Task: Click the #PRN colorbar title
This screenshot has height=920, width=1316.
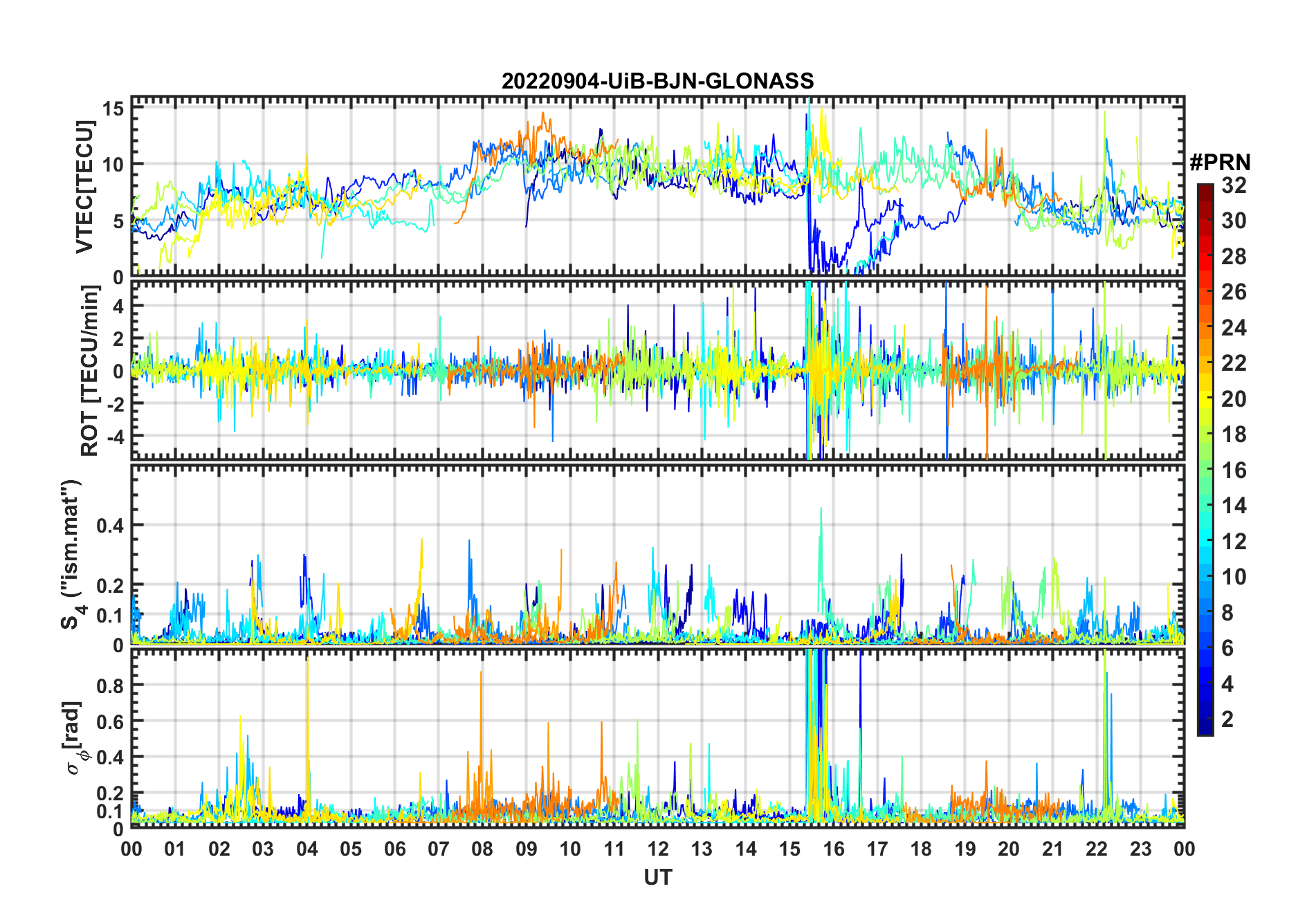Action: [1220, 163]
